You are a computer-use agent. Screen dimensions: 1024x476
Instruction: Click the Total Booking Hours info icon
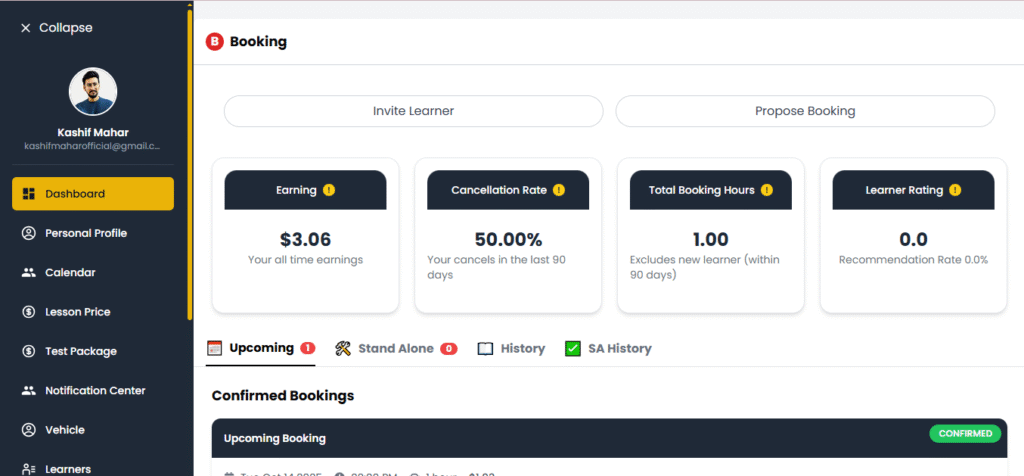coord(766,190)
